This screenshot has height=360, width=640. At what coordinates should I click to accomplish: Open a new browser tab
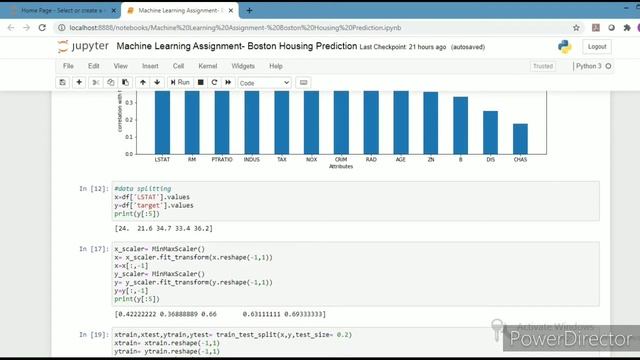tap(249, 11)
